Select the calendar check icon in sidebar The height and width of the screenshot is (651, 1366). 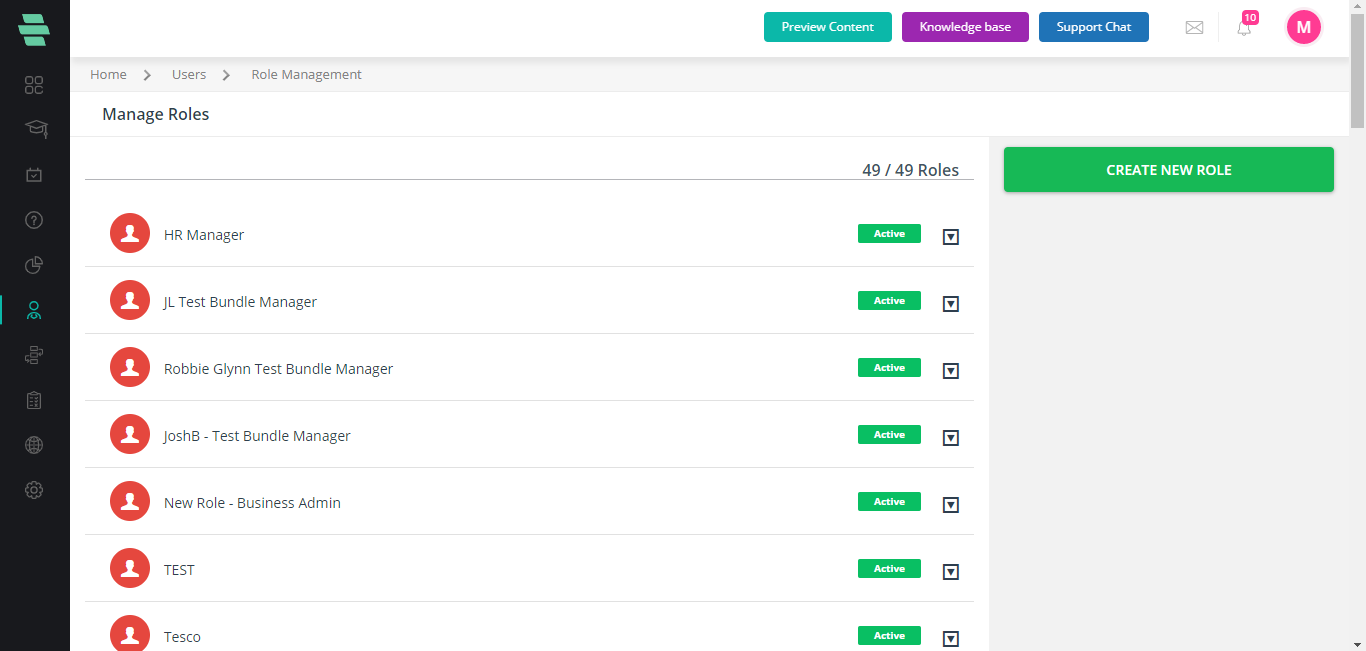point(34,175)
